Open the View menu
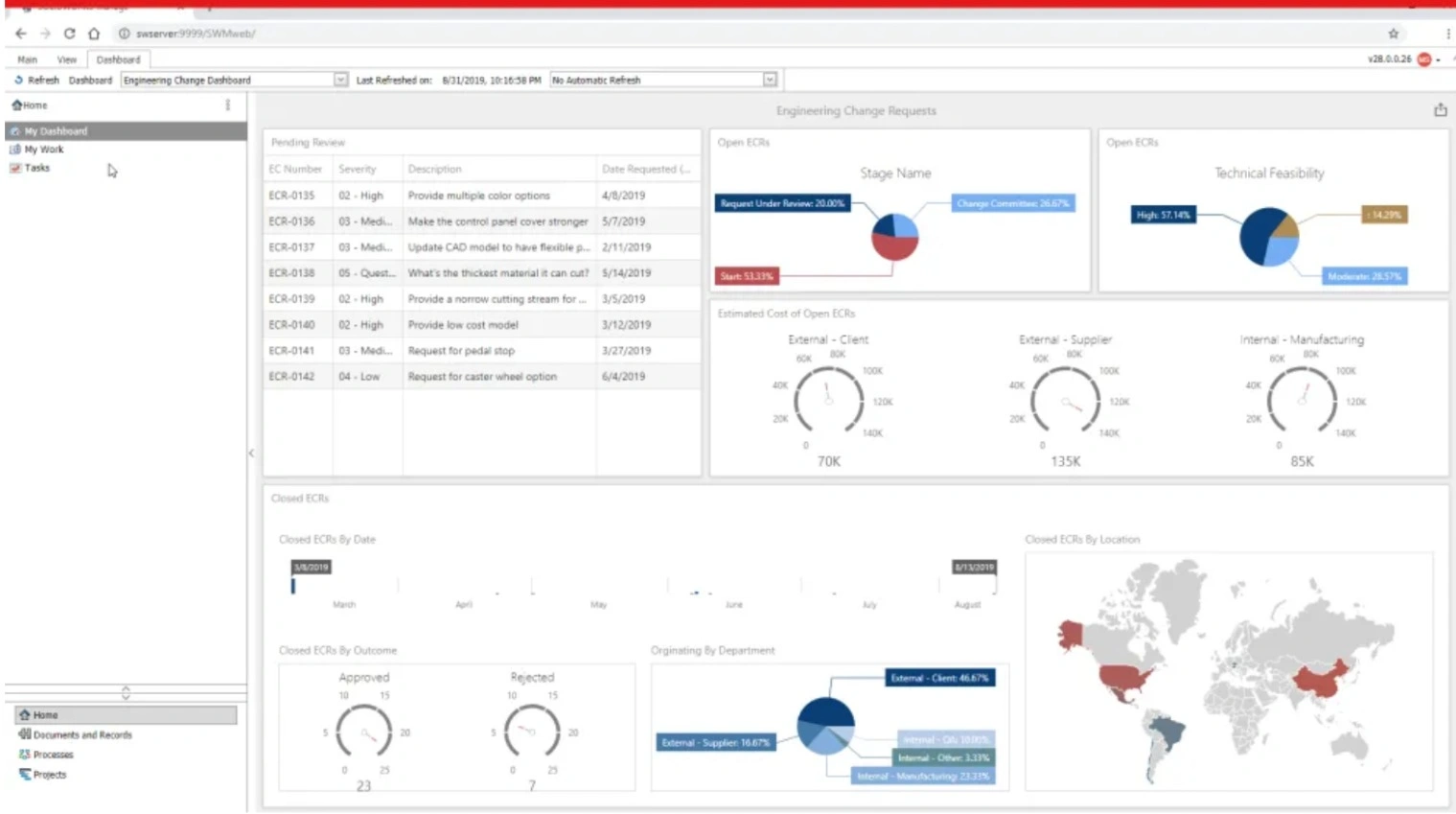Image resolution: width=1456 pixels, height=814 pixels. (x=66, y=59)
